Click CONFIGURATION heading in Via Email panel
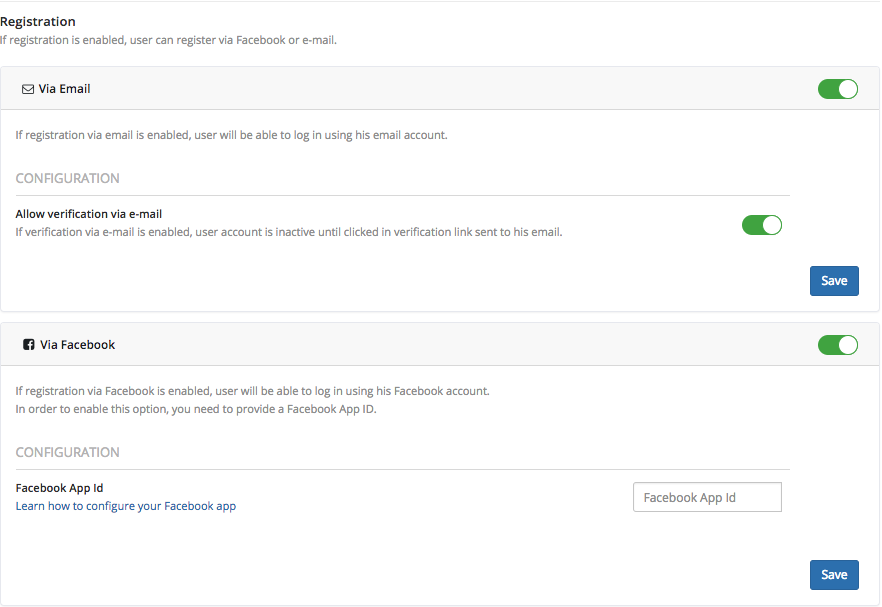The height and width of the screenshot is (607, 882). (68, 178)
